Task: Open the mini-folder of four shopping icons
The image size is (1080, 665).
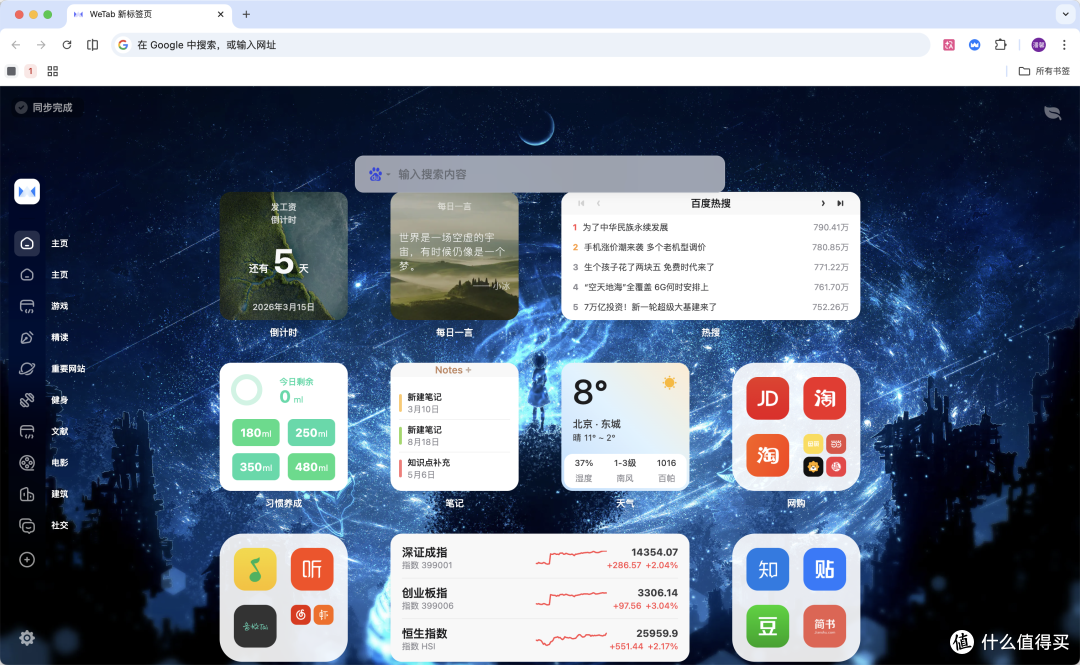Action: click(x=824, y=456)
